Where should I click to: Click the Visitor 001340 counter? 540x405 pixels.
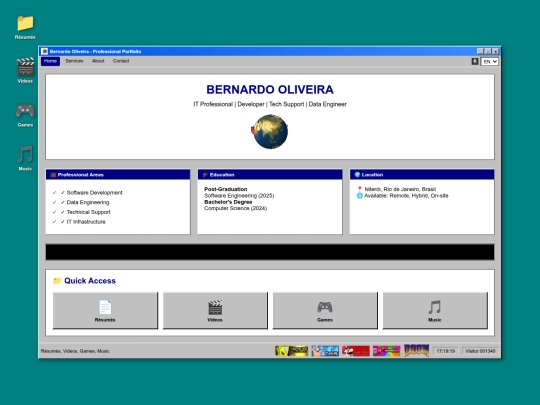coord(480,351)
